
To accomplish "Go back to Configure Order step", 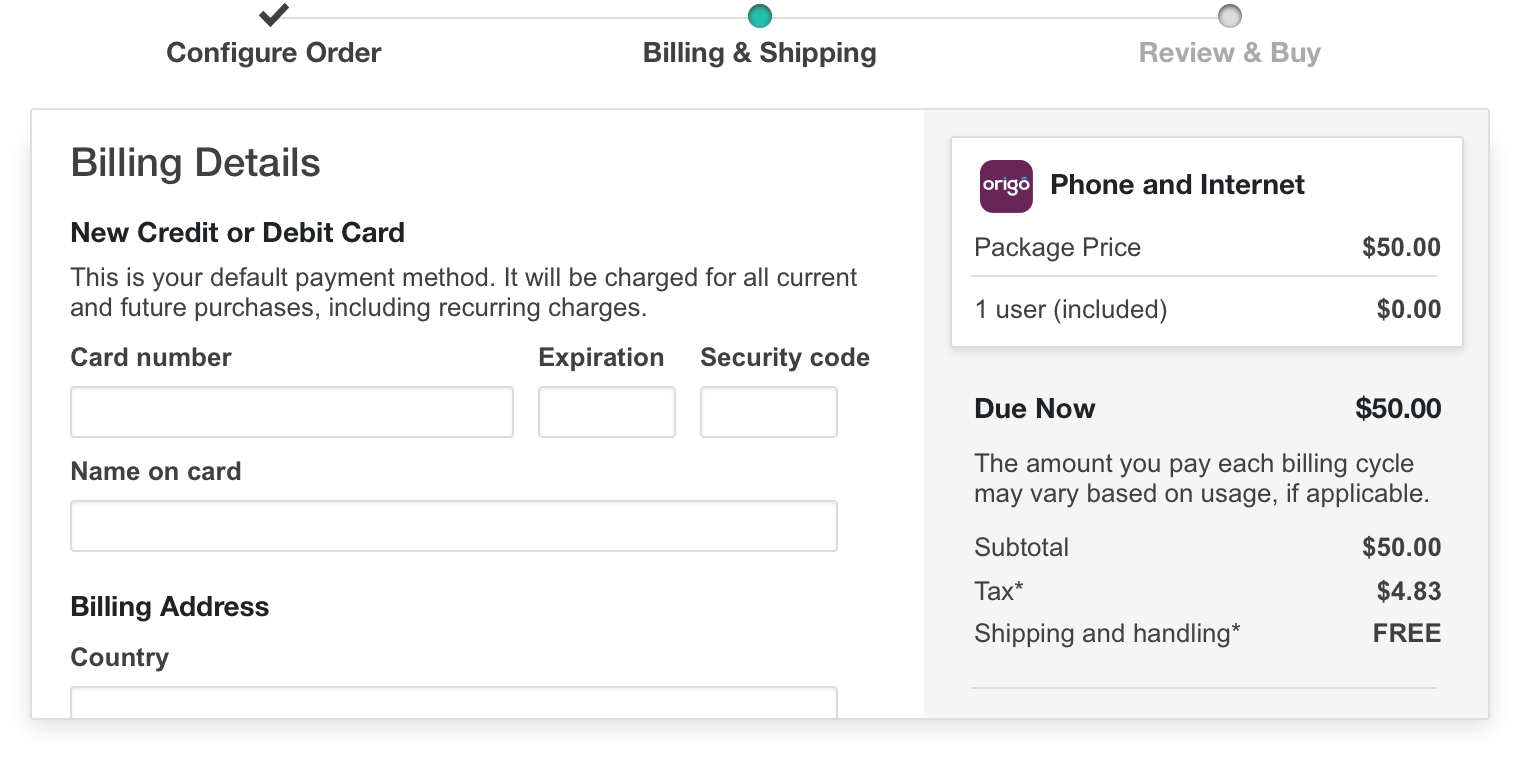I will pyautogui.click(x=274, y=53).
